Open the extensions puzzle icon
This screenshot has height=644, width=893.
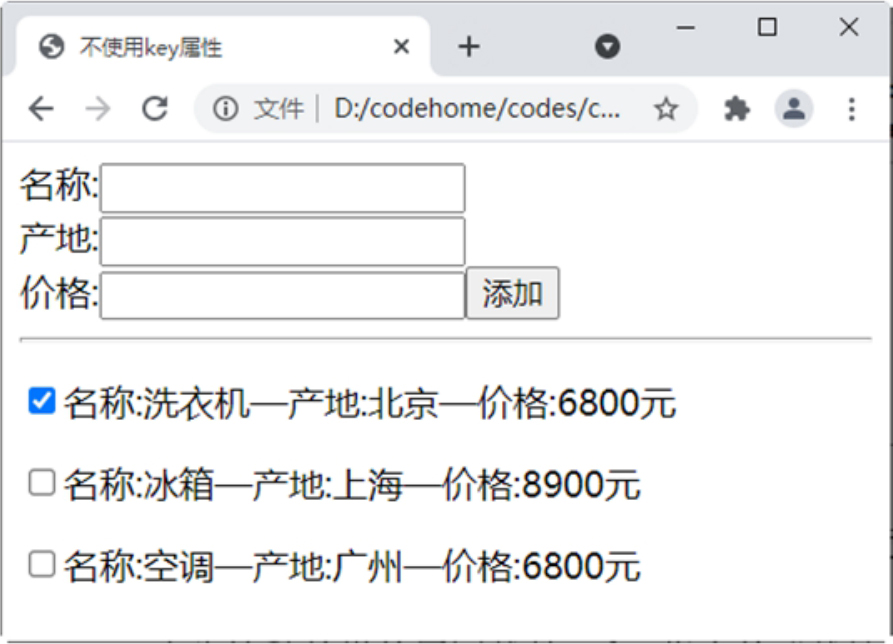736,108
